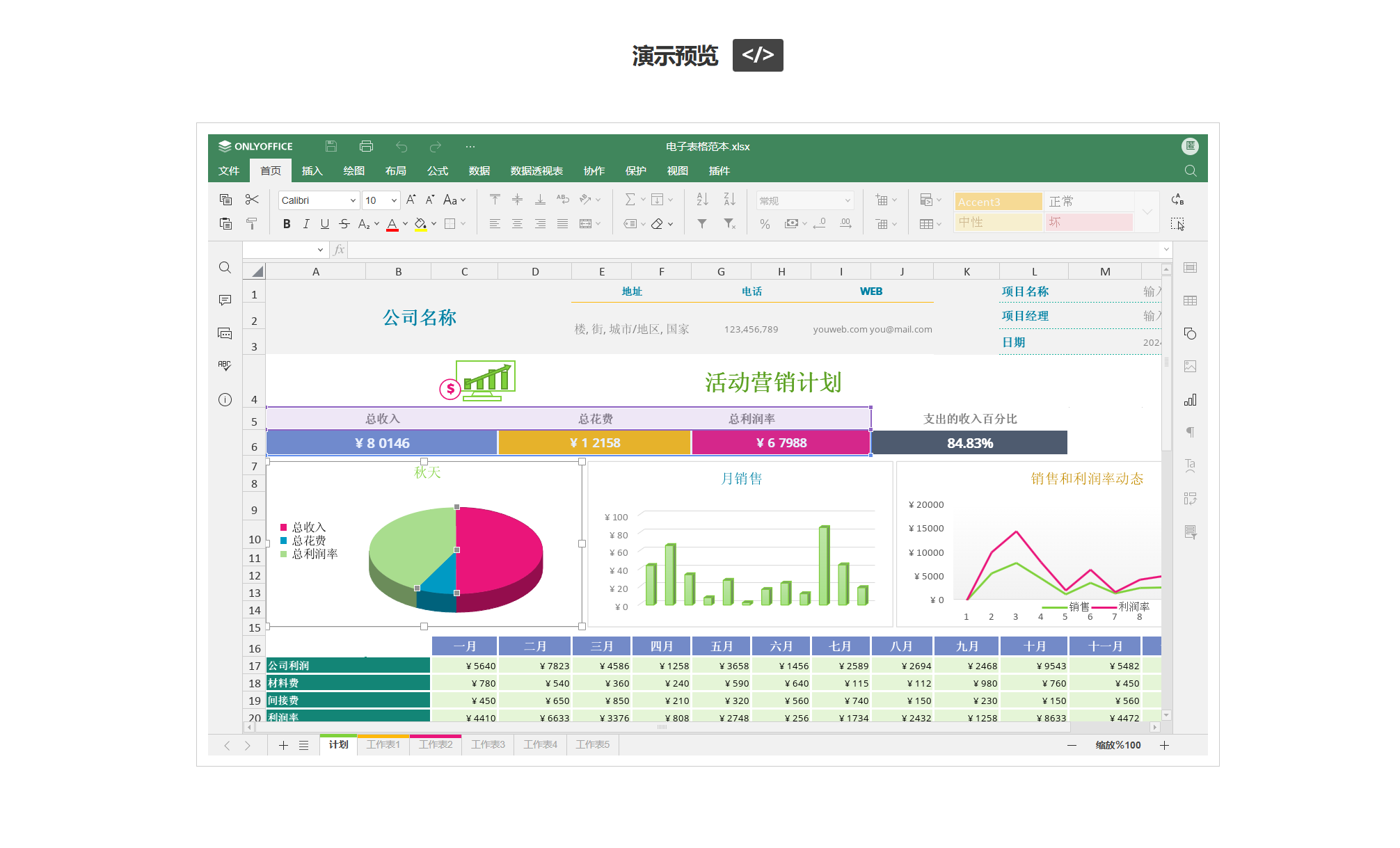Open the 工作表3 sheet tab

(488, 744)
